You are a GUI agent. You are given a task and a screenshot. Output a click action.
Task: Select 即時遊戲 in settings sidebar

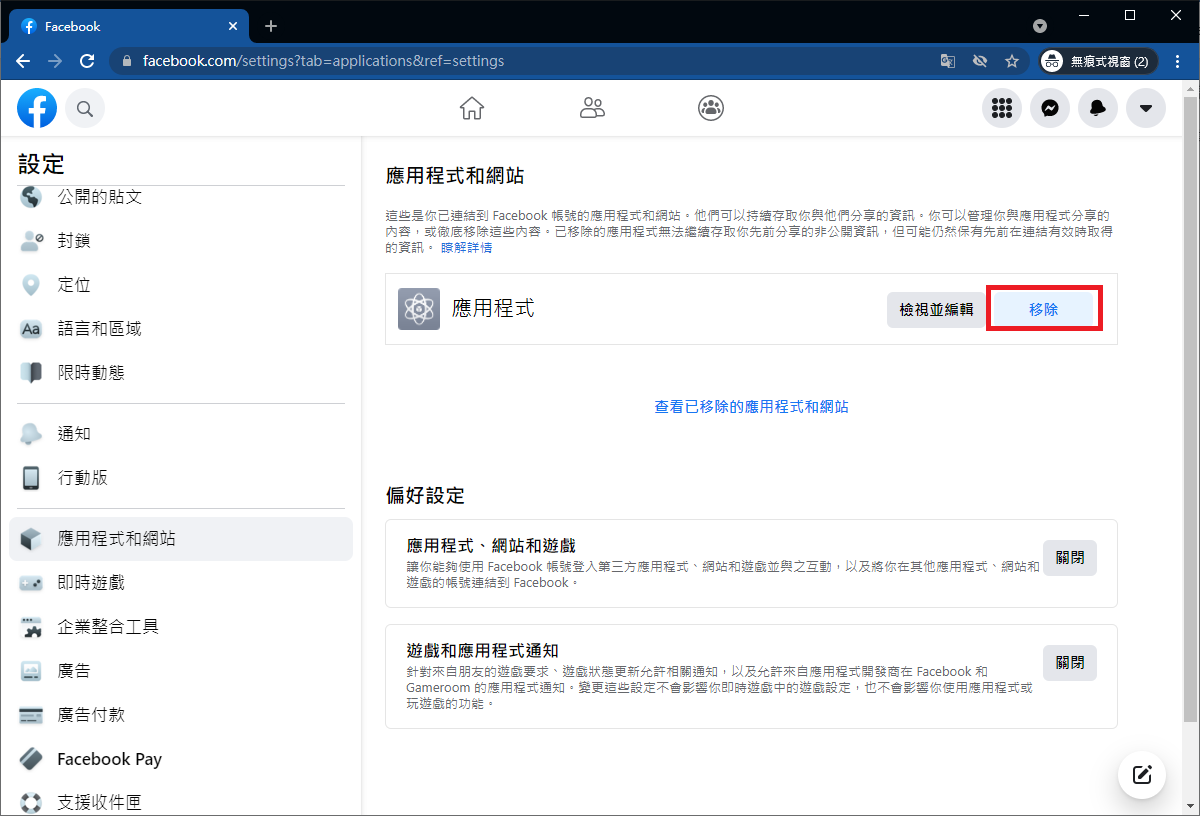[x=91, y=583]
